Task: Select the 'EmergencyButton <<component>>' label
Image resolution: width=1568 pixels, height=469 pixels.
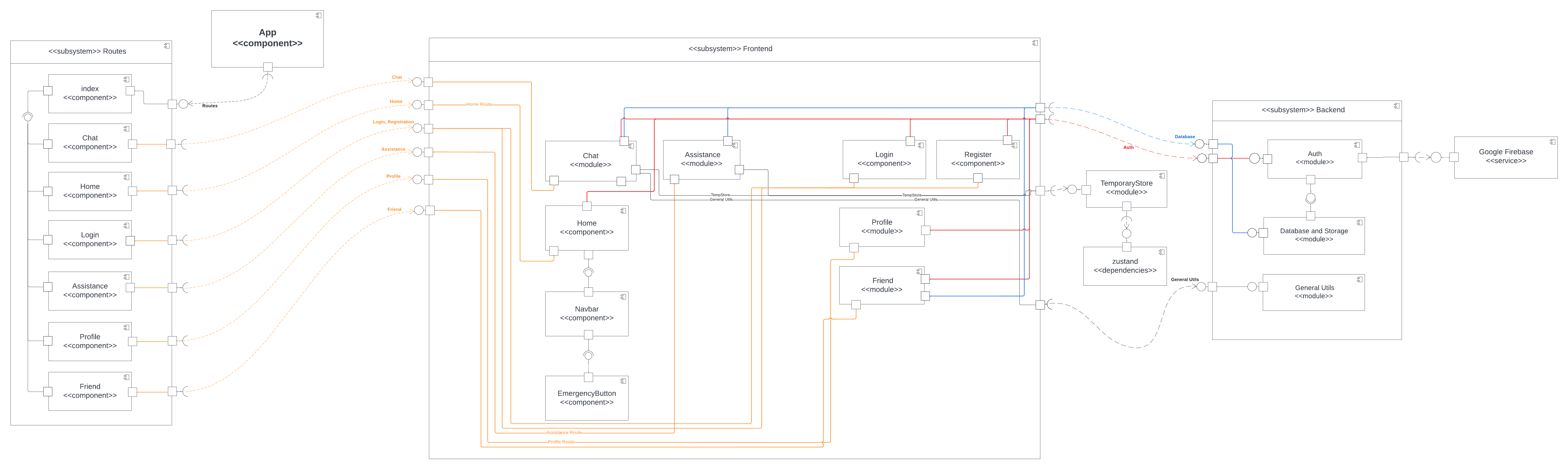Action: 587,398
